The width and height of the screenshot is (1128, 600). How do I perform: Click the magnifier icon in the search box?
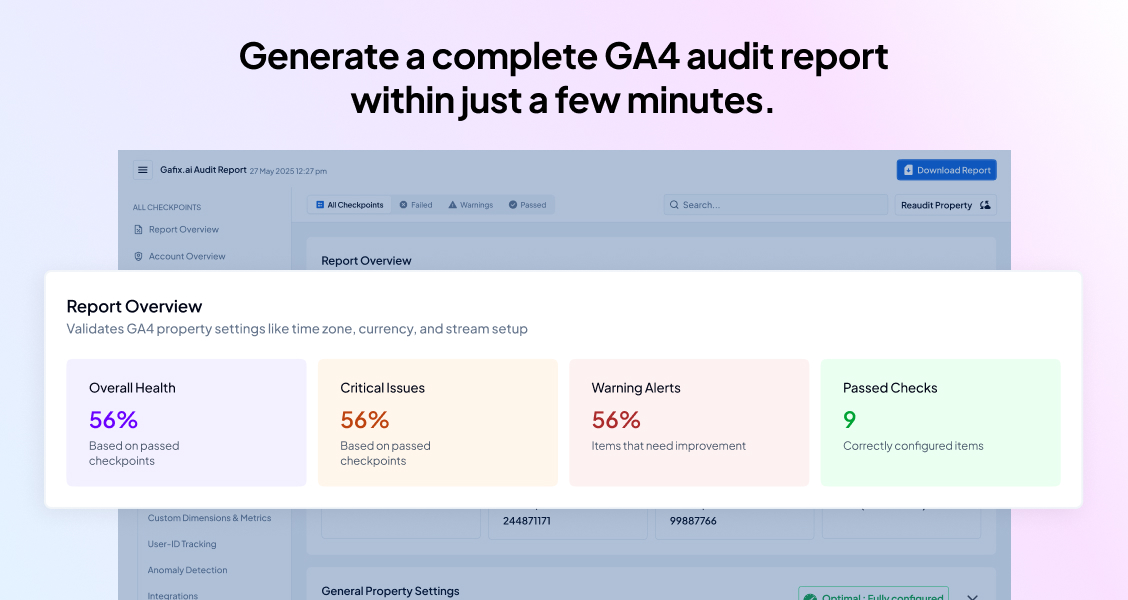tap(674, 205)
